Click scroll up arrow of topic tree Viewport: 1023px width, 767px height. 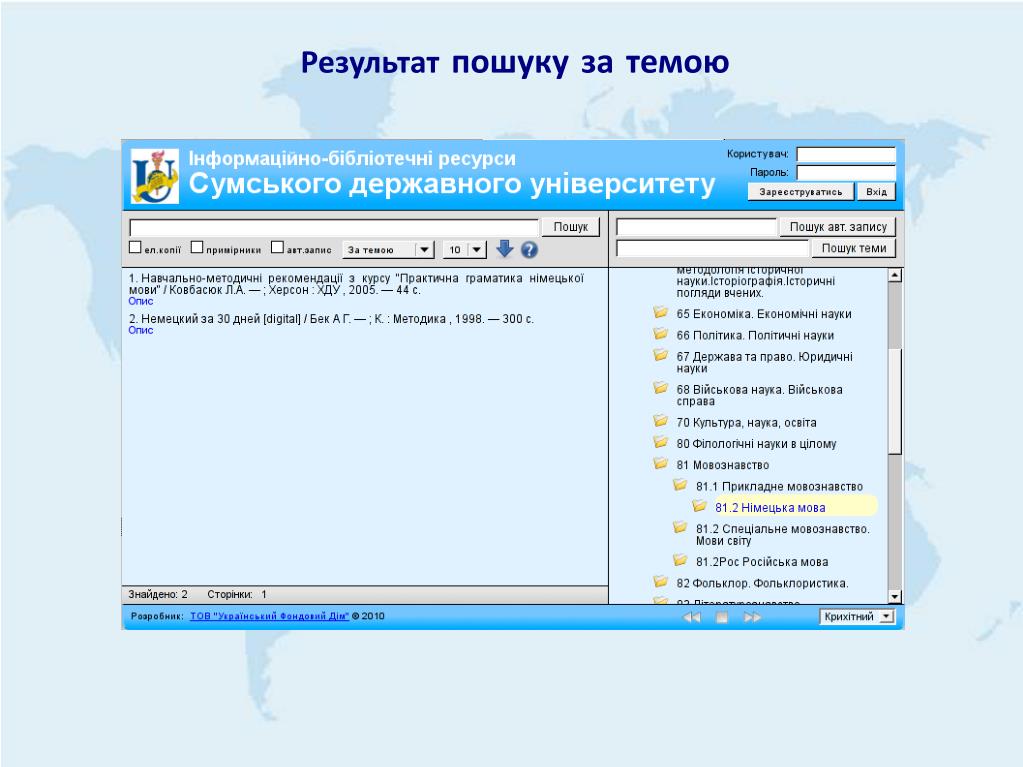(895, 275)
